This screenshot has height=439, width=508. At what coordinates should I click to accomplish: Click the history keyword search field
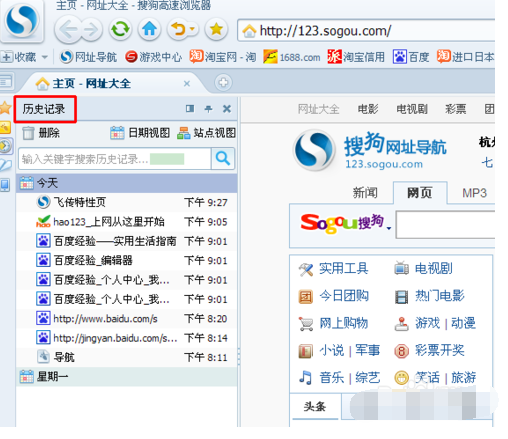114,159
